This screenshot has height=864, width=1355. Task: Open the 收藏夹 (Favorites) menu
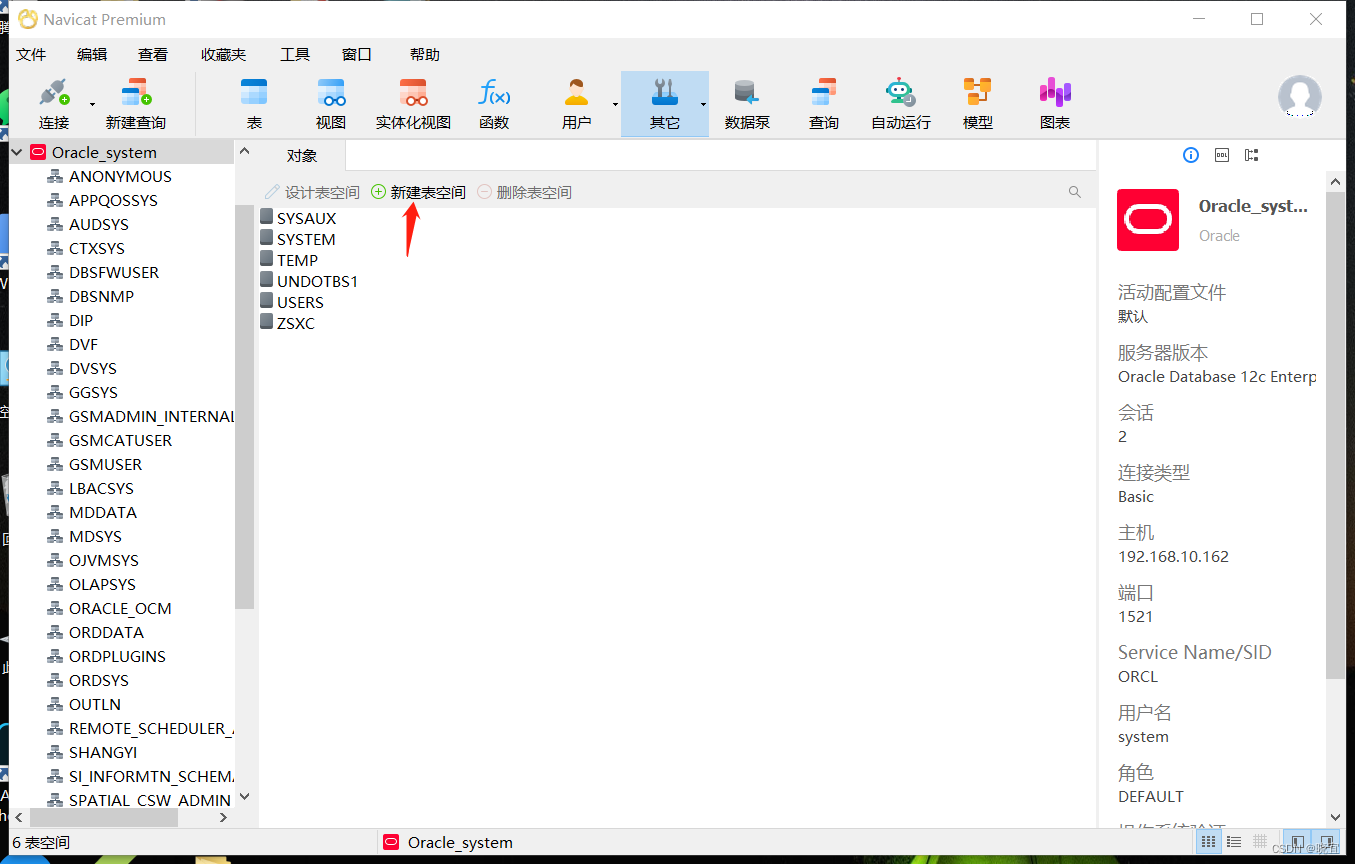coord(223,54)
